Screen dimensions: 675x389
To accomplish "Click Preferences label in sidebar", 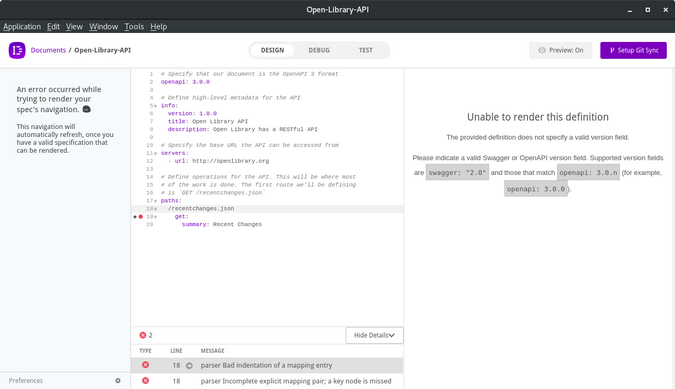I will (x=26, y=380).
